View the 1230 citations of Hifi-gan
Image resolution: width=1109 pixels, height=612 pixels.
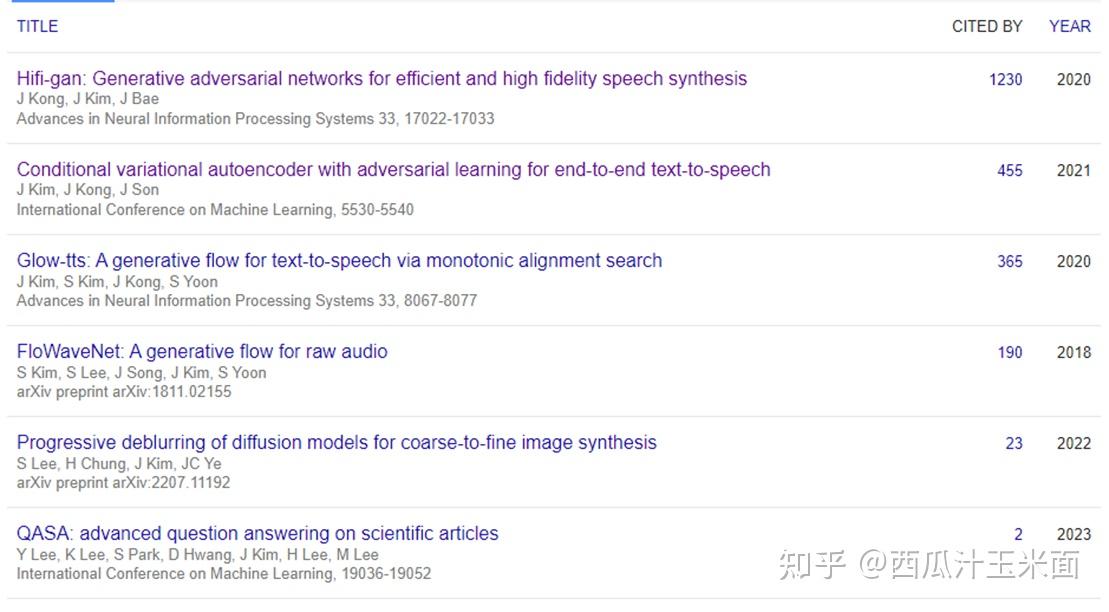pyautogui.click(x=1005, y=78)
